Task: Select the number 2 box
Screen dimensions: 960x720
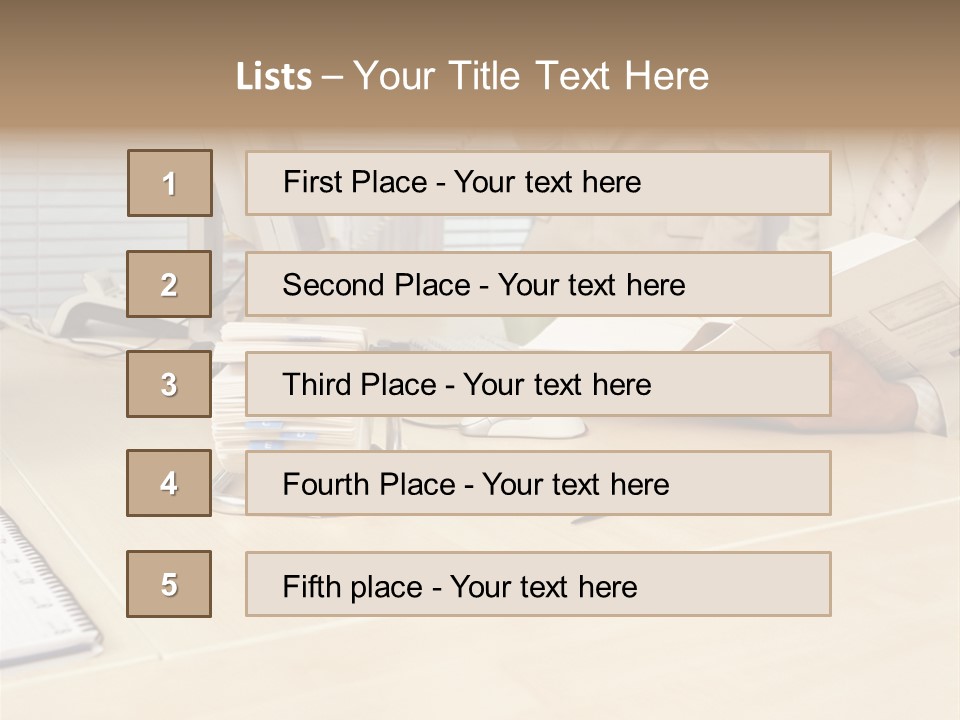Action: [x=169, y=284]
